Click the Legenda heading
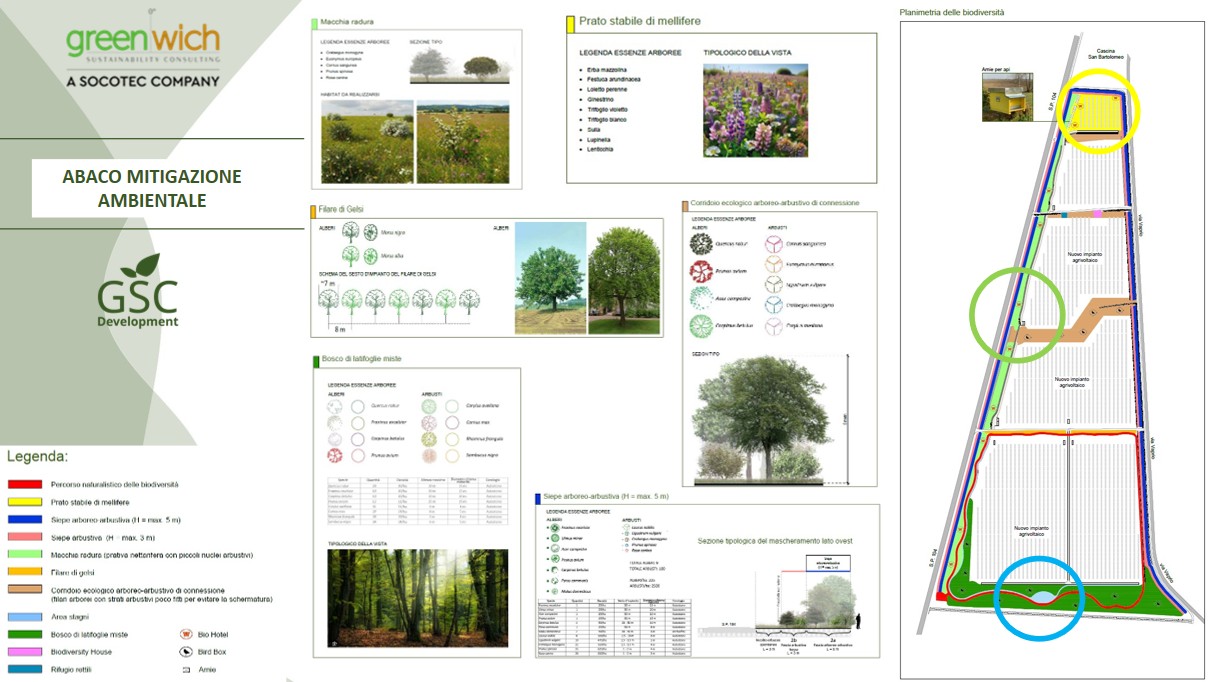 point(37,456)
